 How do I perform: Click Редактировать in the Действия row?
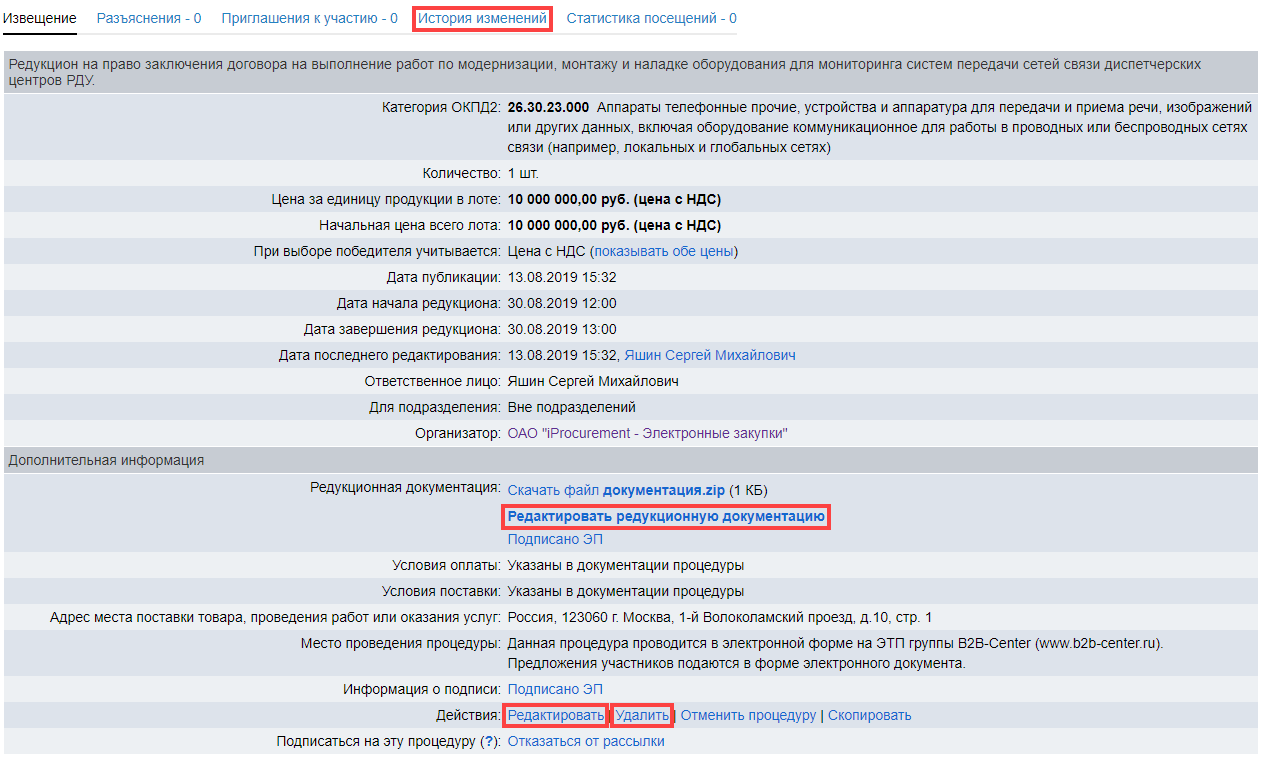(556, 715)
